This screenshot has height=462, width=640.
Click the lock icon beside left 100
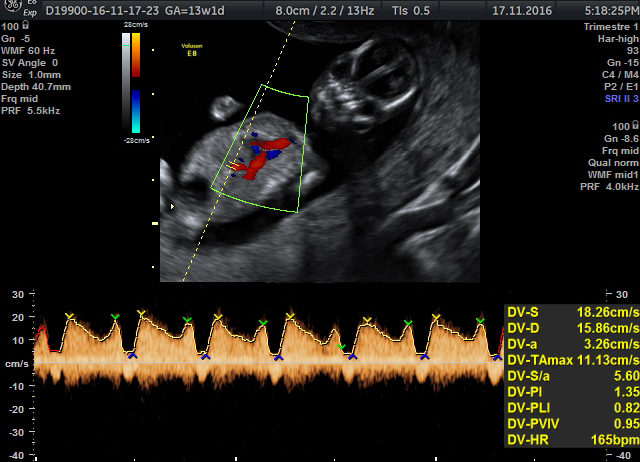point(25,25)
